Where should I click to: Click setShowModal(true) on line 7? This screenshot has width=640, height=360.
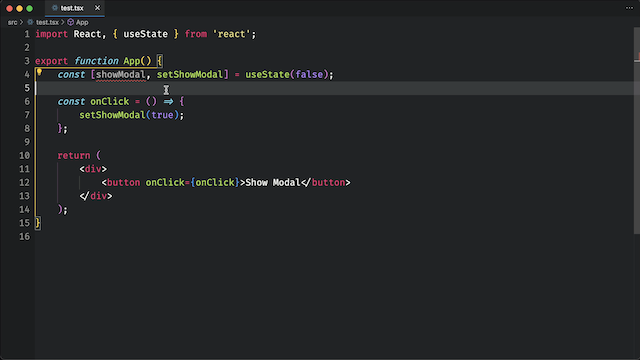tap(129, 115)
